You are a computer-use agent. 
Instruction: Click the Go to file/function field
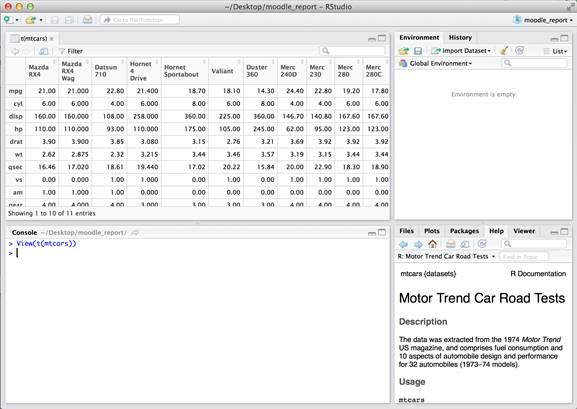(x=140, y=20)
